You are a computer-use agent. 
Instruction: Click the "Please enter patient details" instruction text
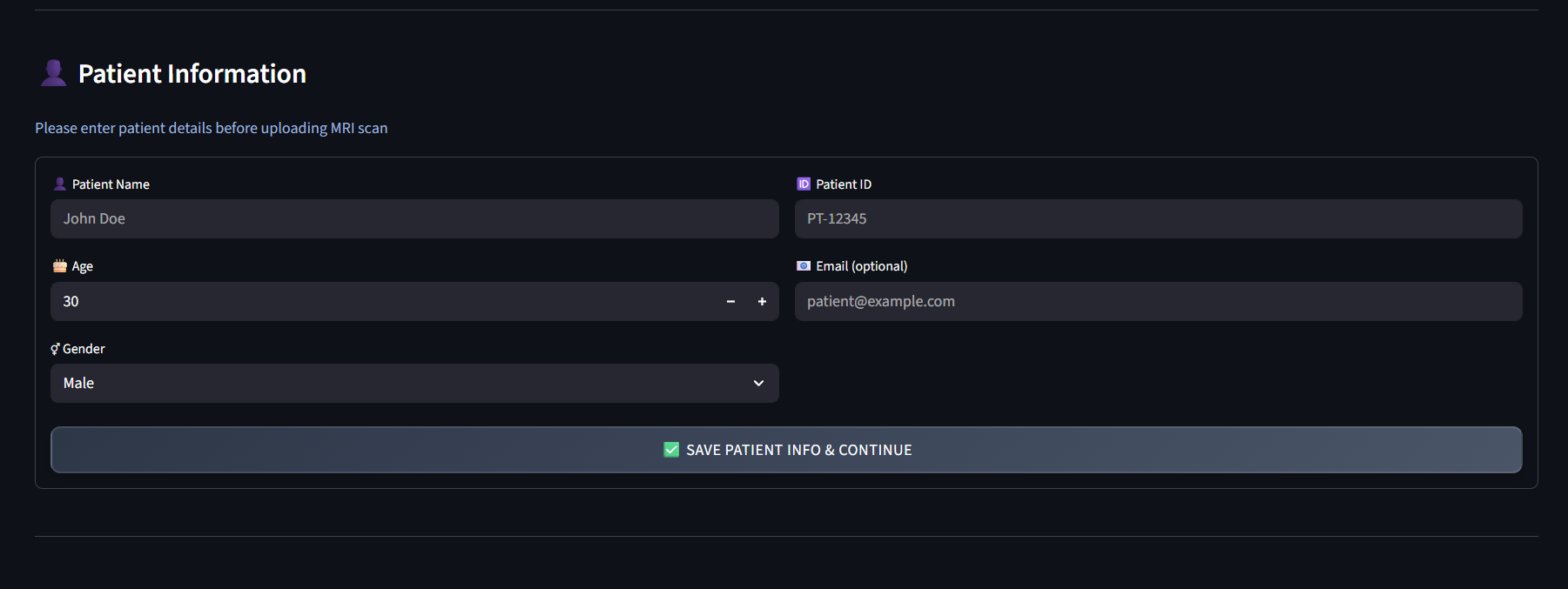tap(212, 128)
